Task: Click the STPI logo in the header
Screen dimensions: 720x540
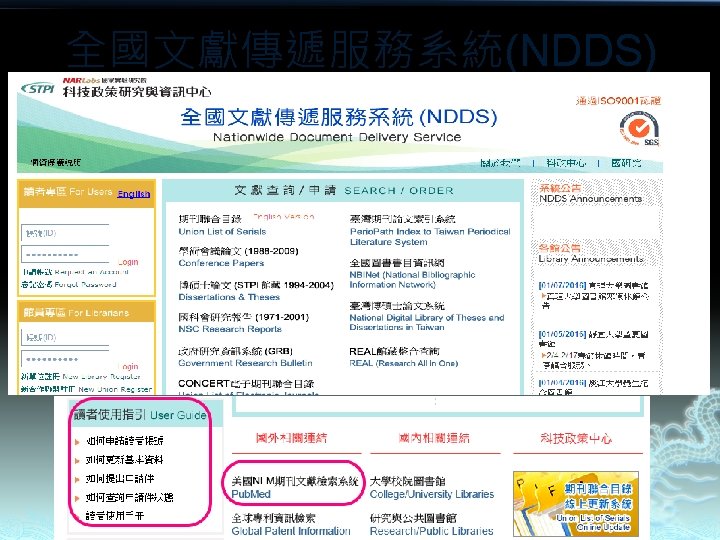Action: click(x=38, y=88)
